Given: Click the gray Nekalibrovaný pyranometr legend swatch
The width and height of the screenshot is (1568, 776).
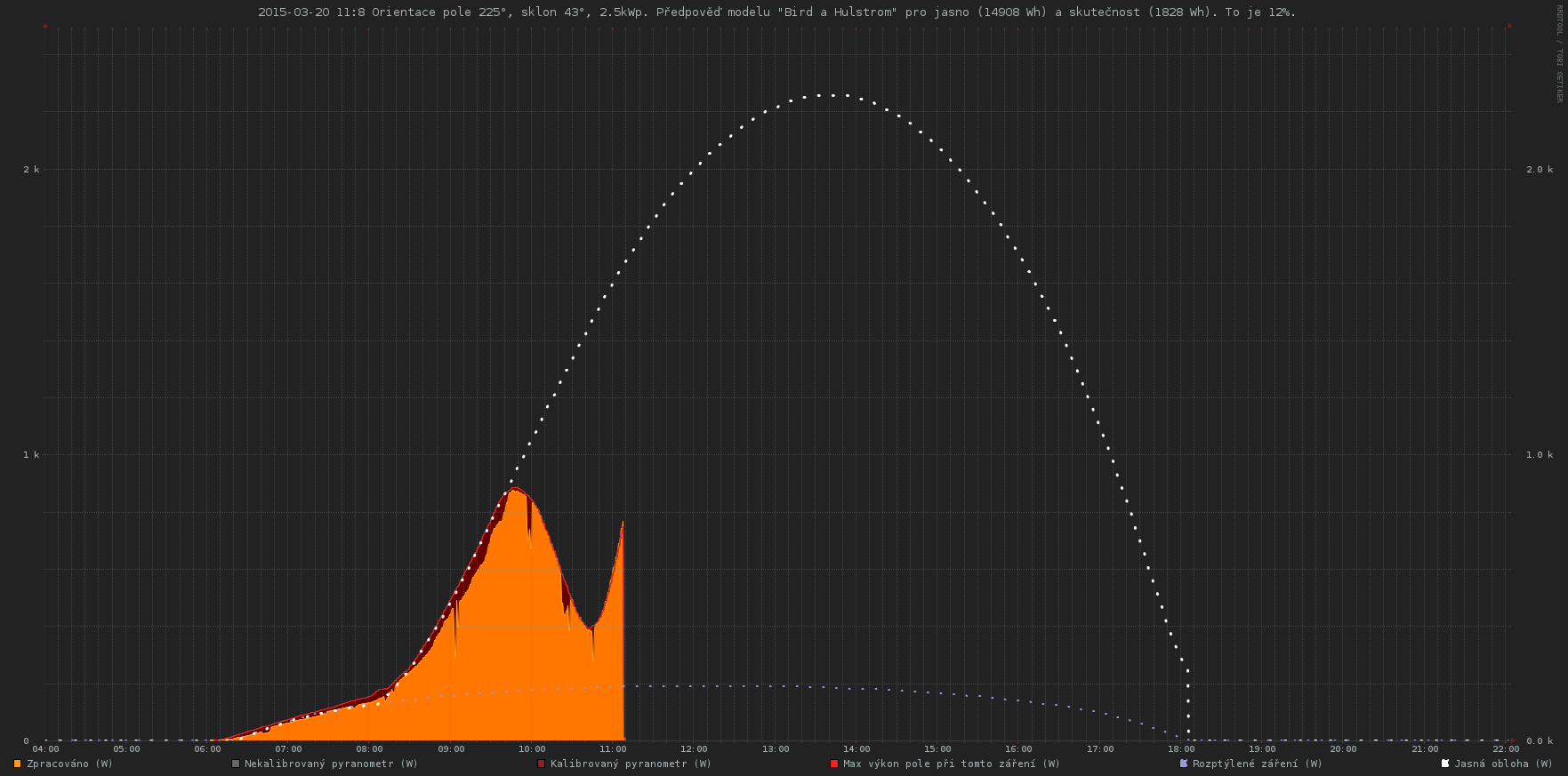Looking at the screenshot, I should point(236,764).
